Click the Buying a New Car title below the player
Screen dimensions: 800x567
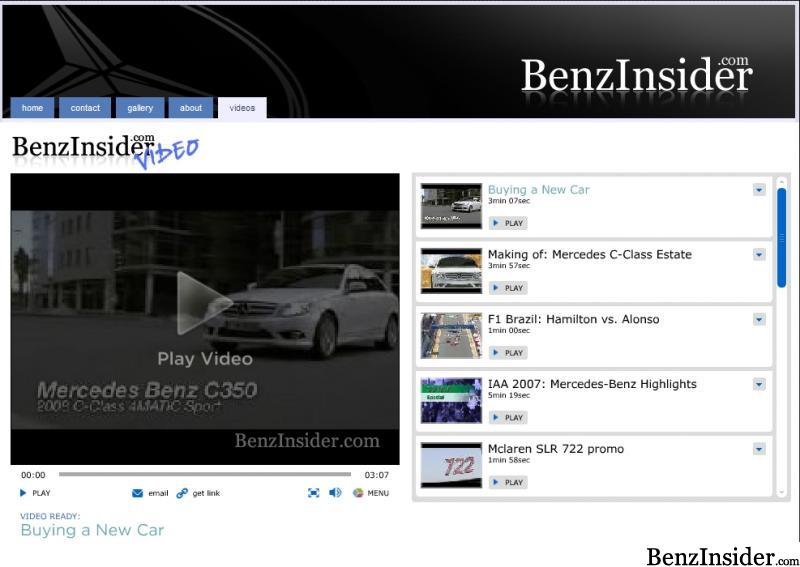click(x=92, y=530)
